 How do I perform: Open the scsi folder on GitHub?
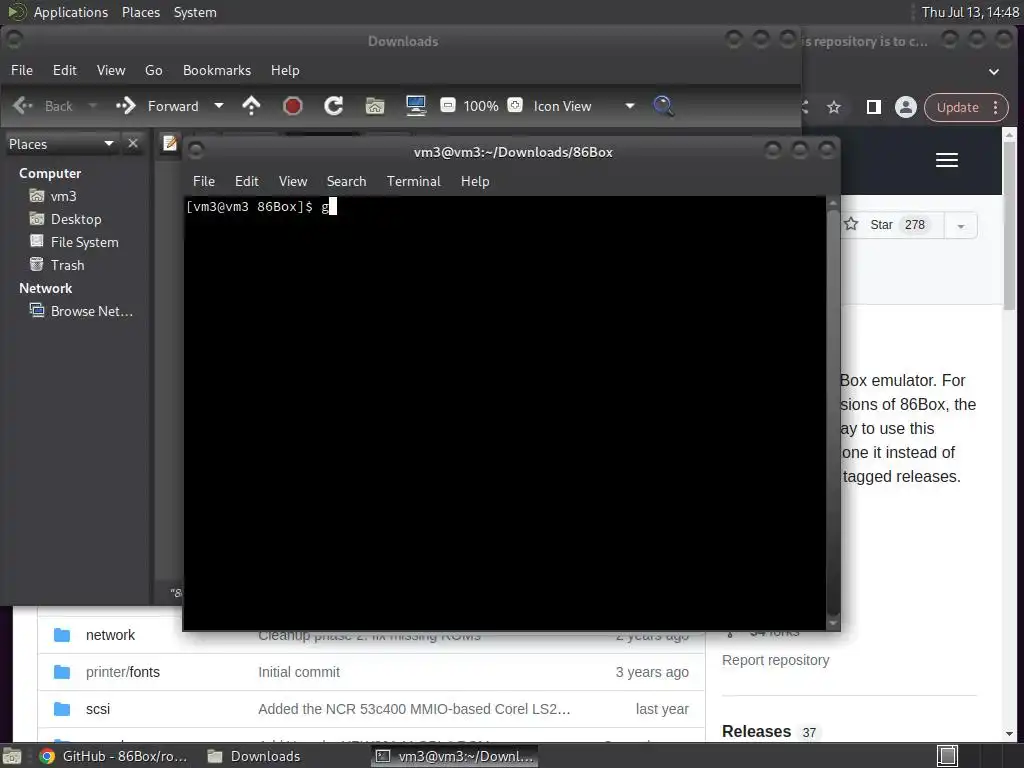tap(98, 709)
